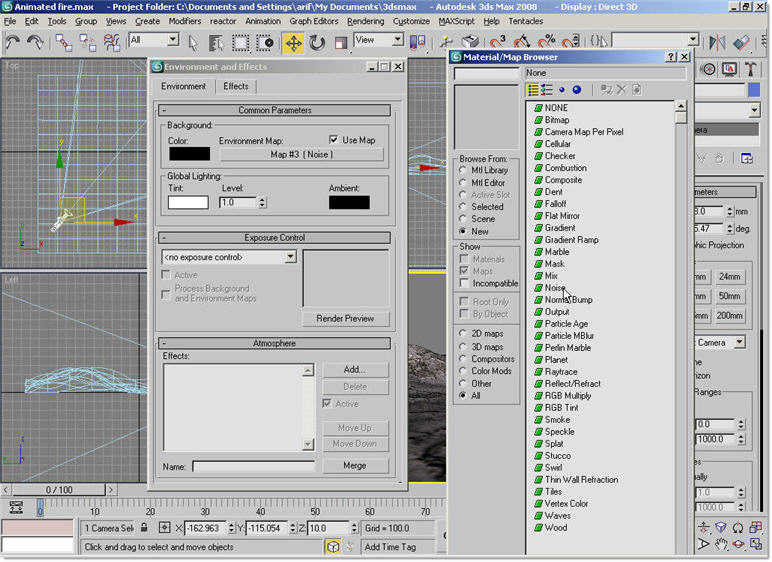Viewport: 772px width, 562px height.
Task: Switch browser to View Large Icons sphere
Action: pyautogui.click(x=577, y=90)
